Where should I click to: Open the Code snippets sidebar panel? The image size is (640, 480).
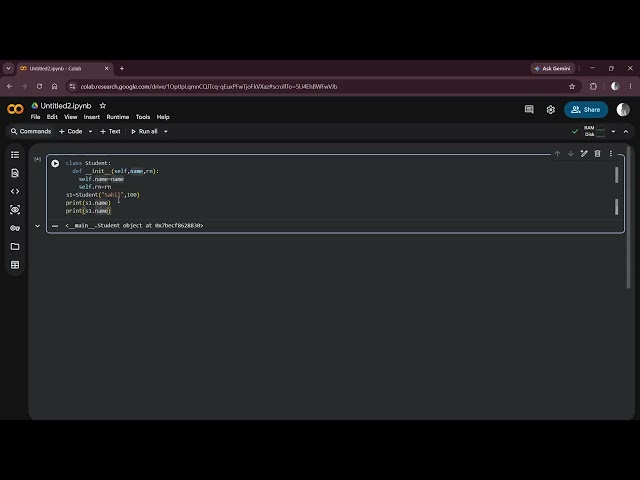tap(15, 191)
